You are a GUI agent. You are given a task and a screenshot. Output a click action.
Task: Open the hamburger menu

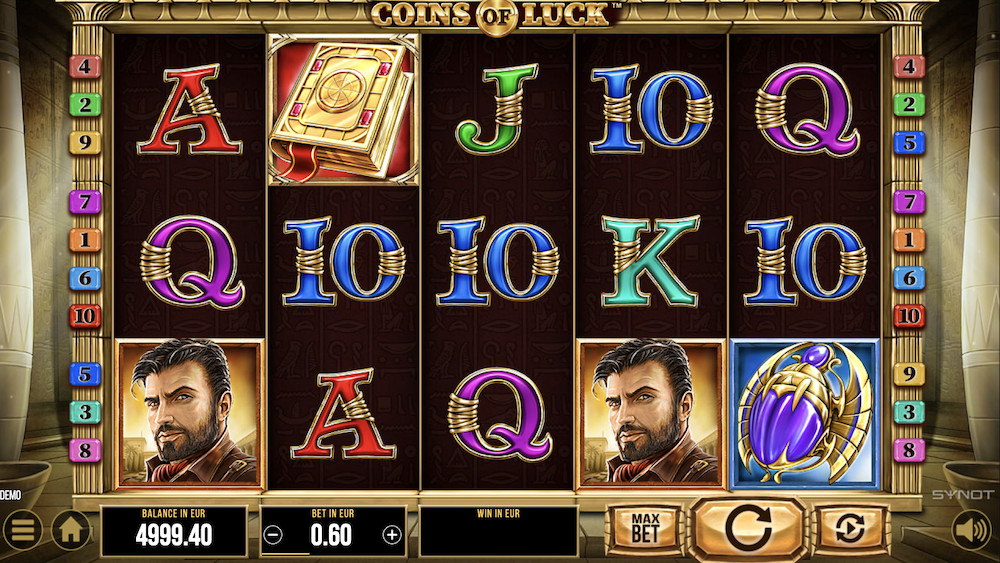pos(23,530)
